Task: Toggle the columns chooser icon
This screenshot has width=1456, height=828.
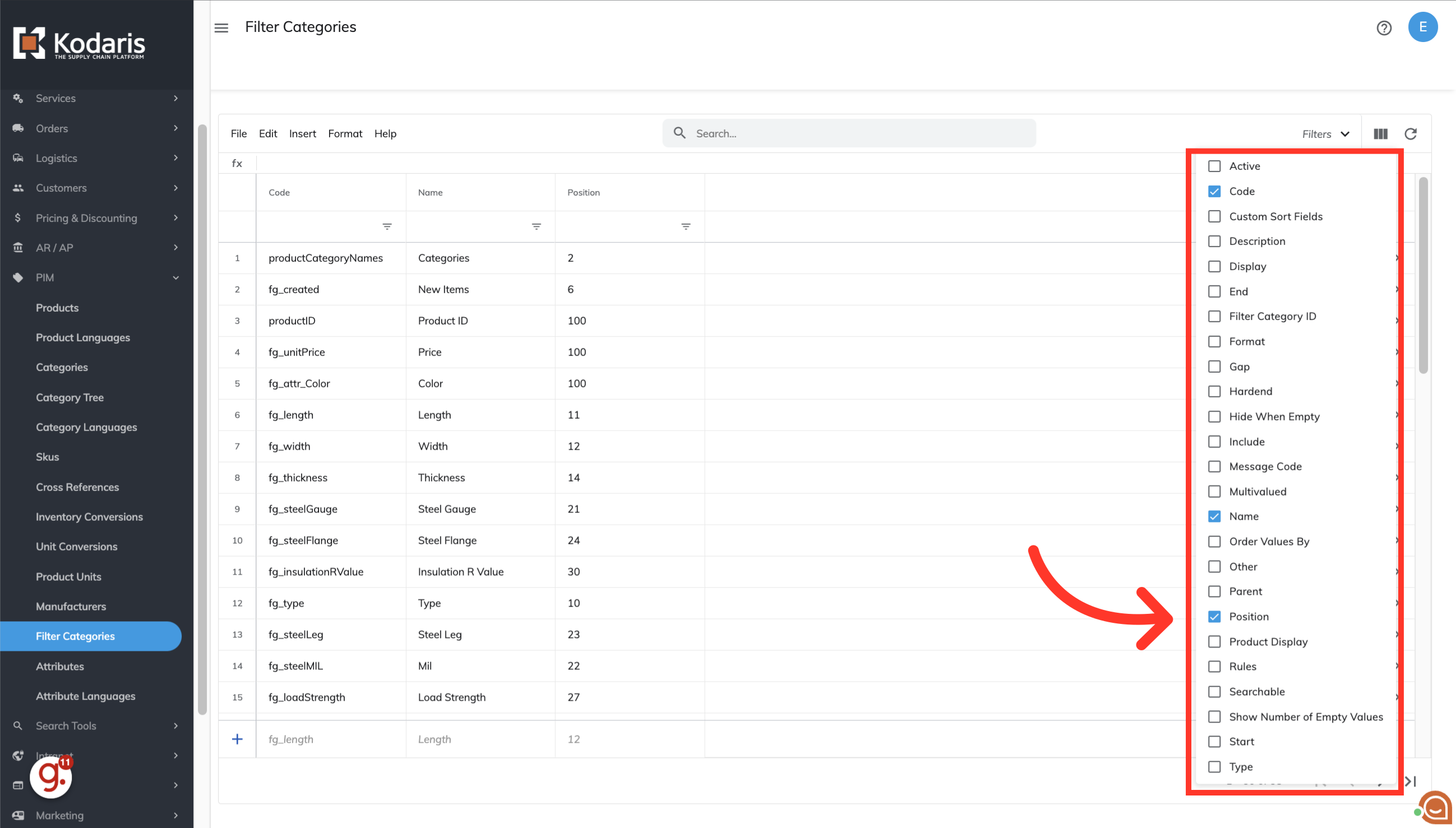Action: click(1380, 133)
